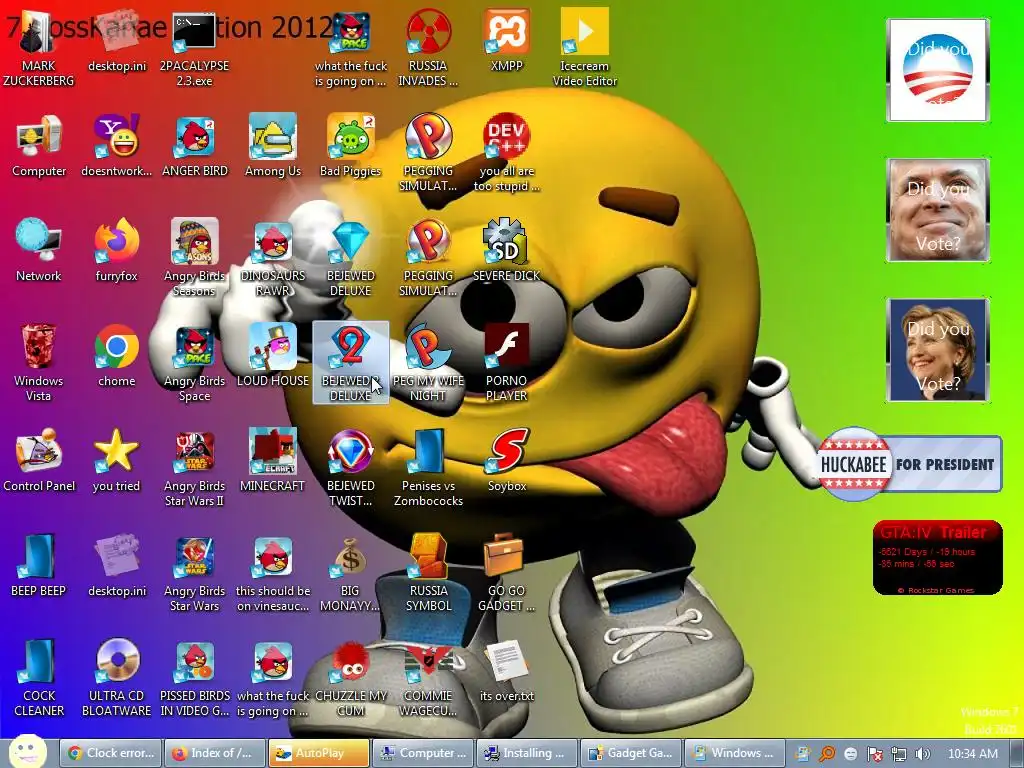The image size is (1024, 768).
Task: Open the volume speaker tray icon
Action: 922,754
